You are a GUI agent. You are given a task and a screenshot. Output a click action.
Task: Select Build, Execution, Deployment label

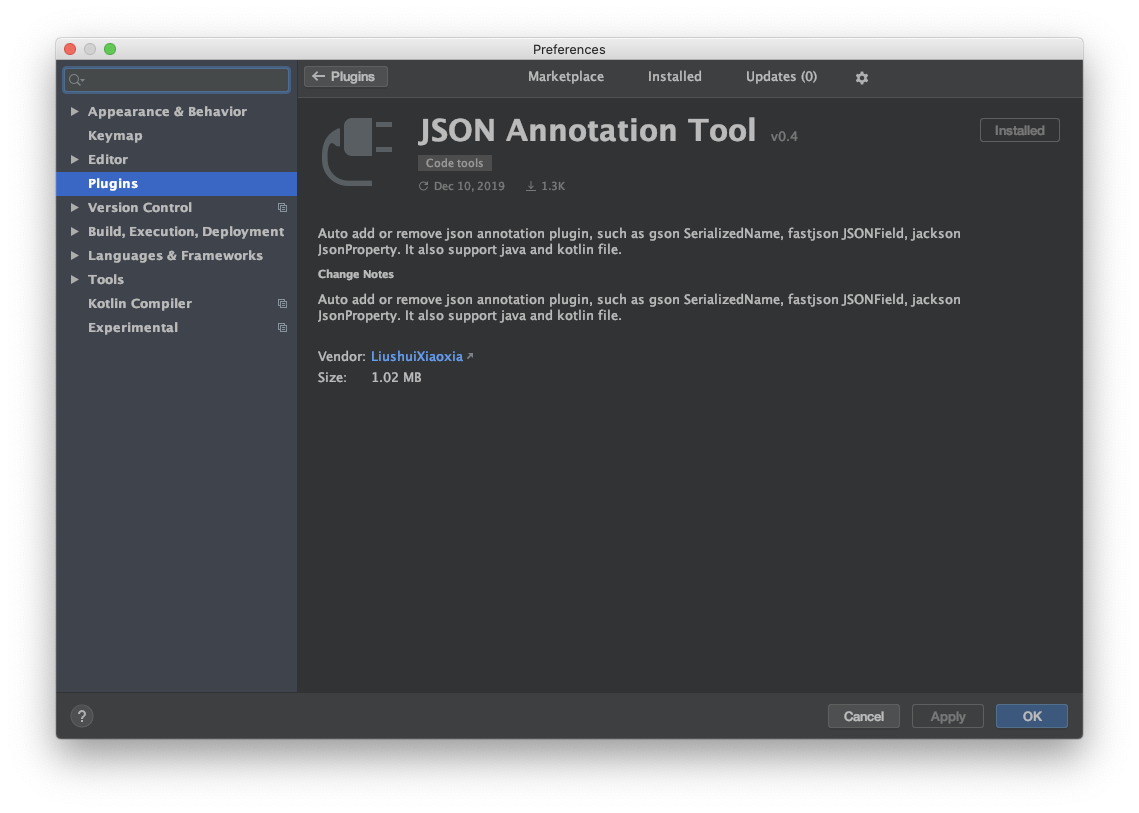[x=186, y=231]
